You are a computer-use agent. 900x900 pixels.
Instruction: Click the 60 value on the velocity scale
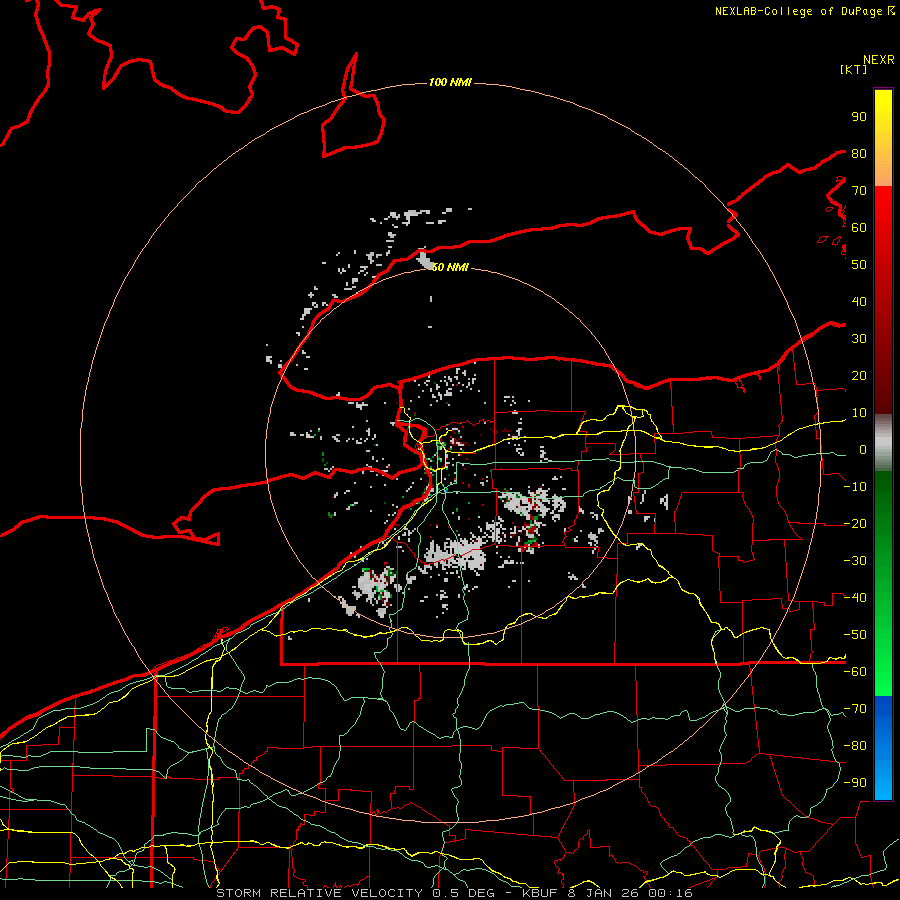(859, 227)
